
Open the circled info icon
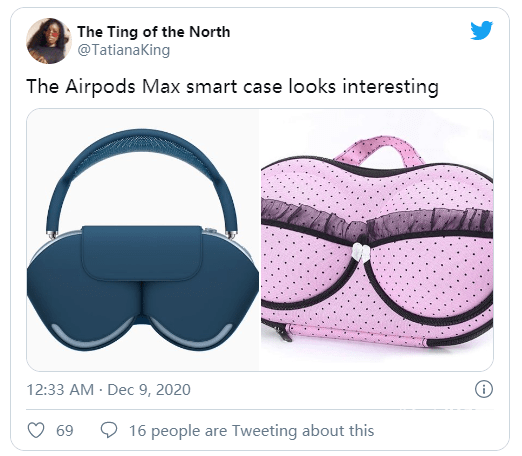click(x=484, y=389)
